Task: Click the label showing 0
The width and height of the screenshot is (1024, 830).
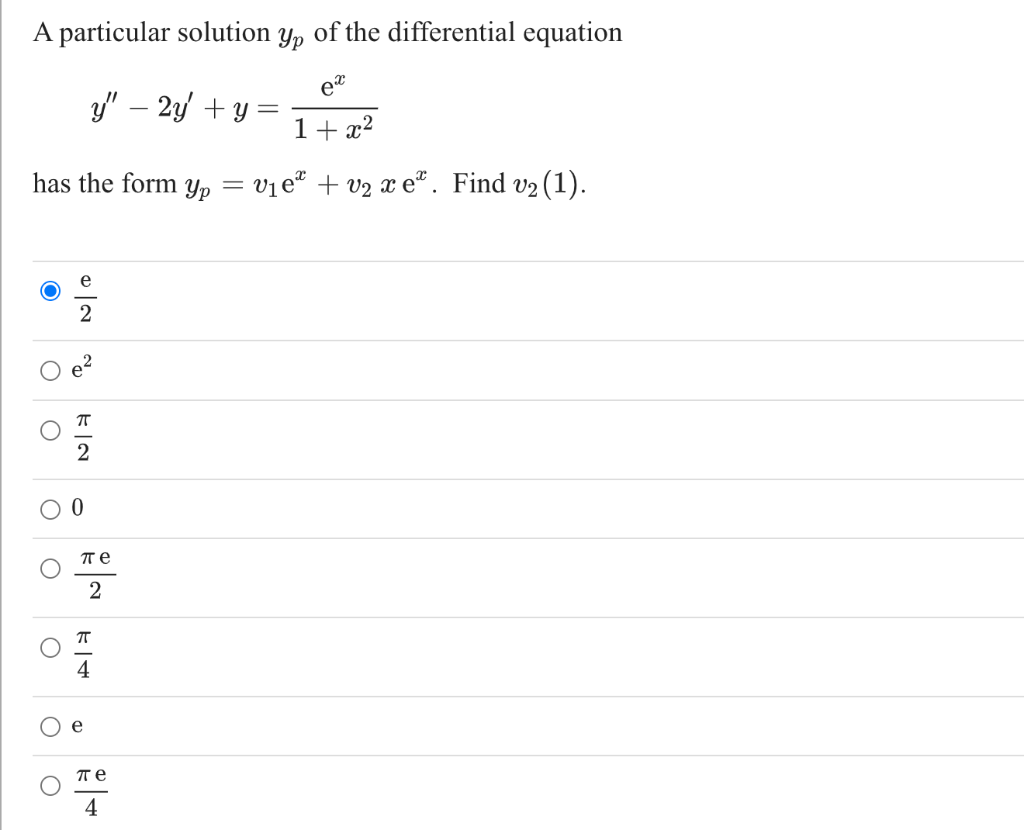Action: click(x=80, y=508)
